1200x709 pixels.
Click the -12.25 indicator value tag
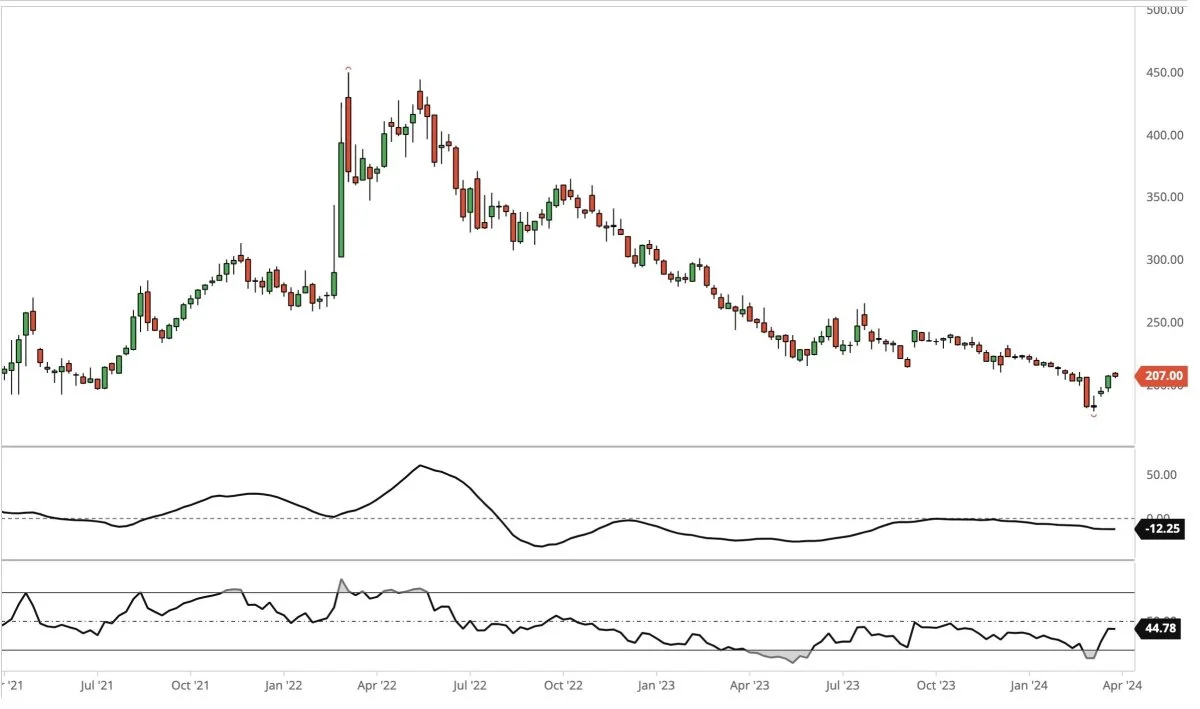[x=1161, y=529]
